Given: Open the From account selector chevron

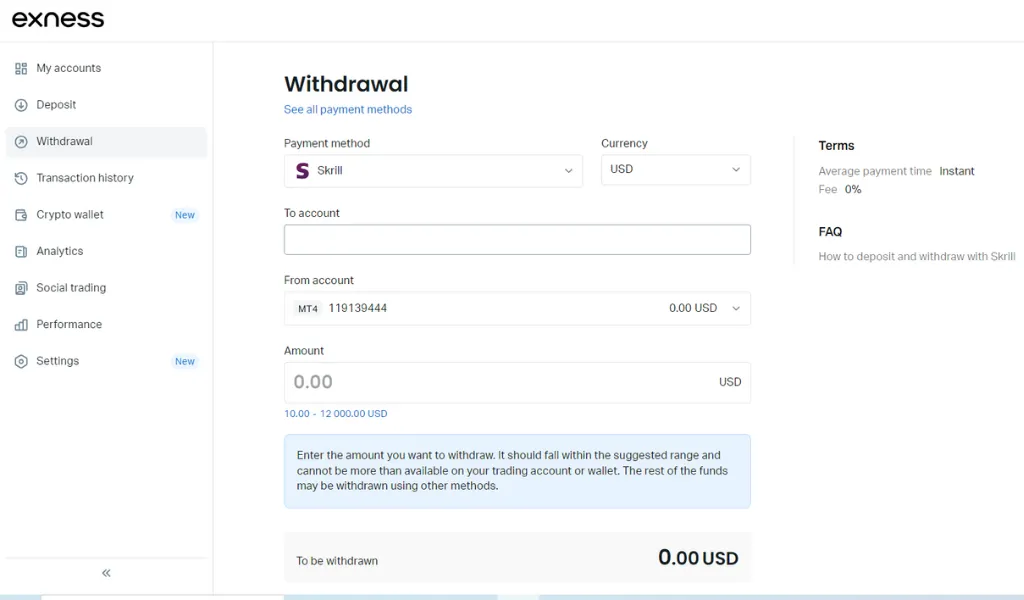Looking at the screenshot, I should point(735,308).
